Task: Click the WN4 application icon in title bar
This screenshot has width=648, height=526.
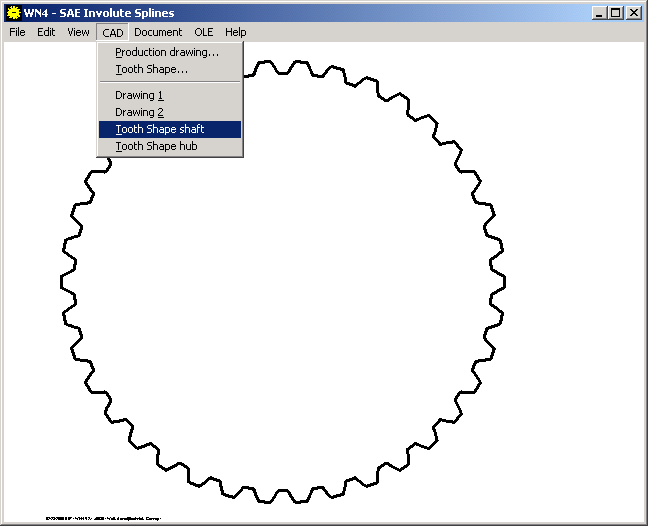Action: pos(13,13)
